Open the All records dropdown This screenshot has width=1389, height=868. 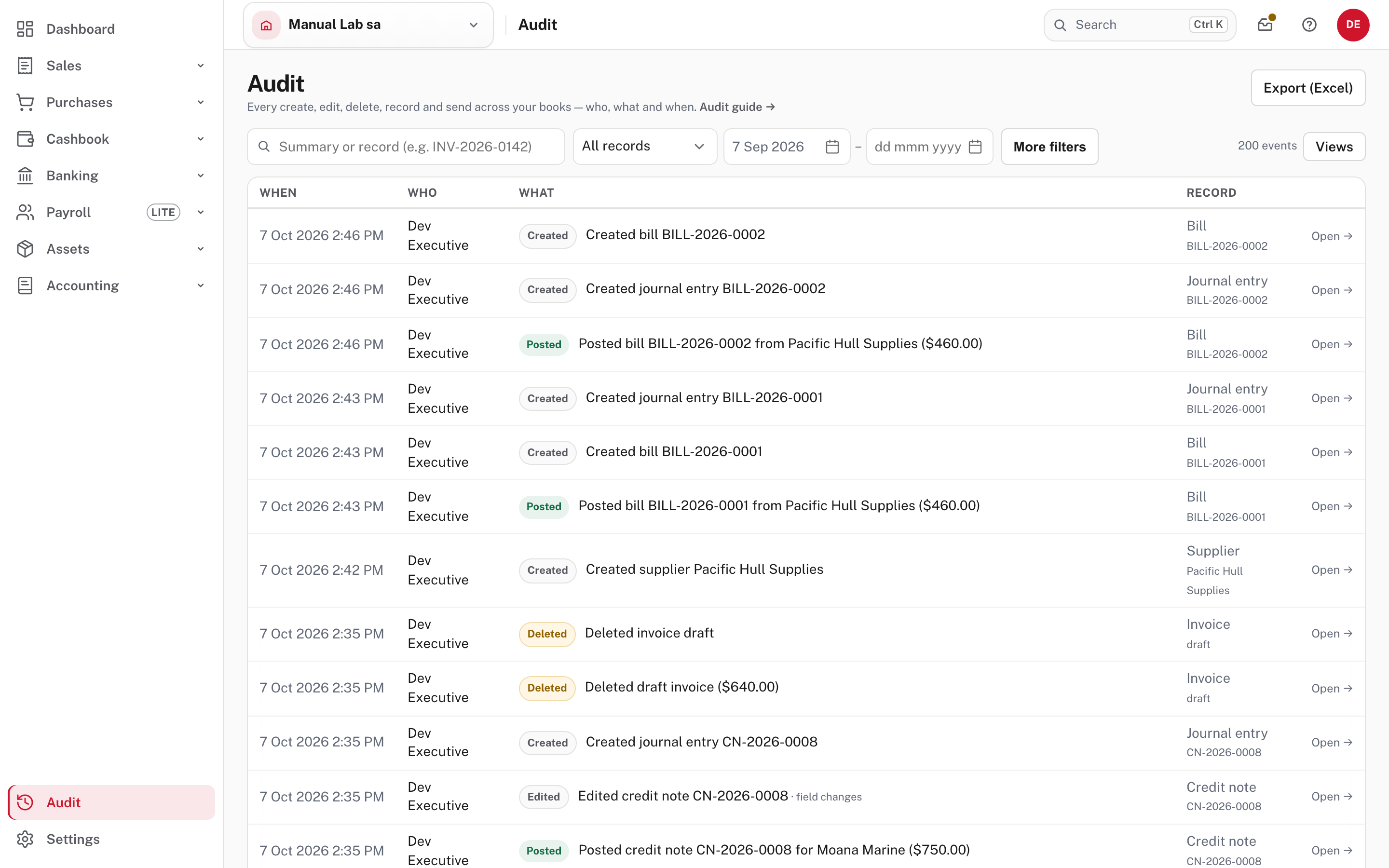(644, 147)
